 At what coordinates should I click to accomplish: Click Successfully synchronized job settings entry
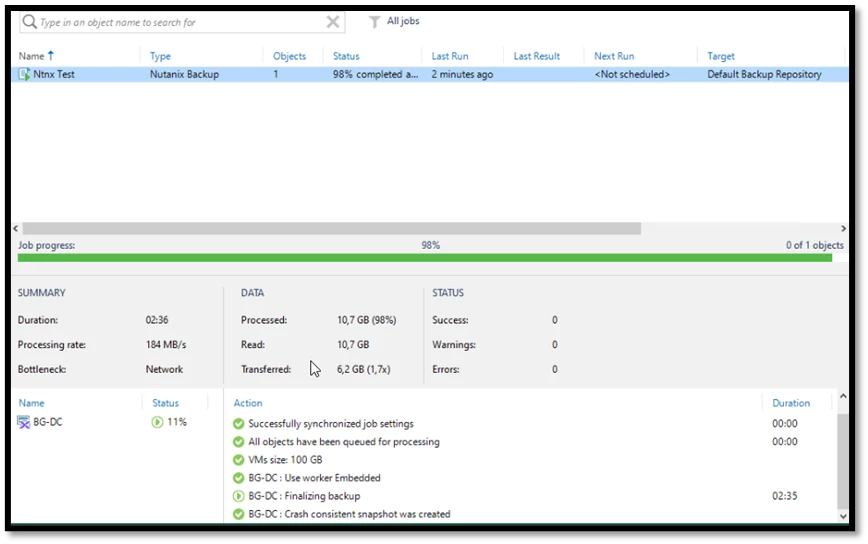(331, 424)
